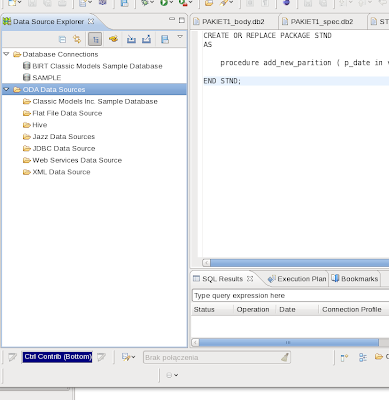Click the blue hierarchy perspective icon
Viewport: 389px width, 400px height.
point(363,357)
